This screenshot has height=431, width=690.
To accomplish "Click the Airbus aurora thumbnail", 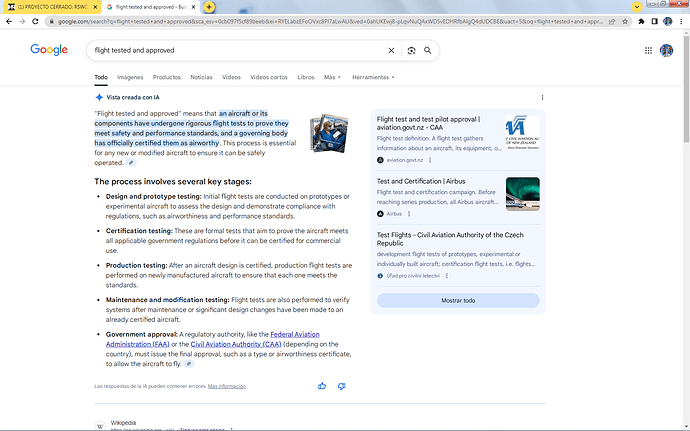I will point(523,194).
